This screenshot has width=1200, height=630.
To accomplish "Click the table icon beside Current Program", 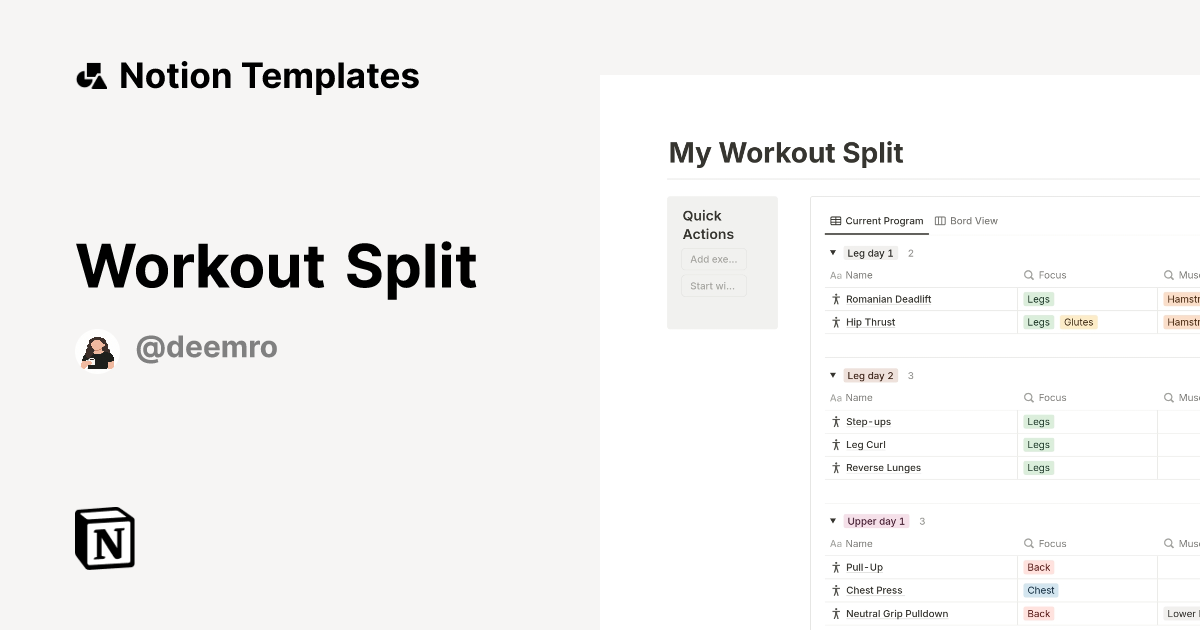I will click(834, 220).
